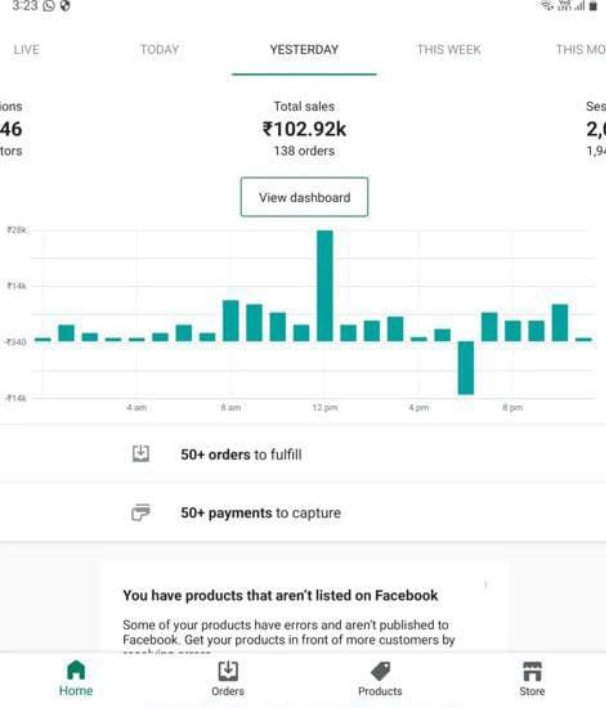This screenshot has width=606, height=708.
Task: Tap the orders inbox icon beside '50+ orders'
Action: tap(140, 453)
